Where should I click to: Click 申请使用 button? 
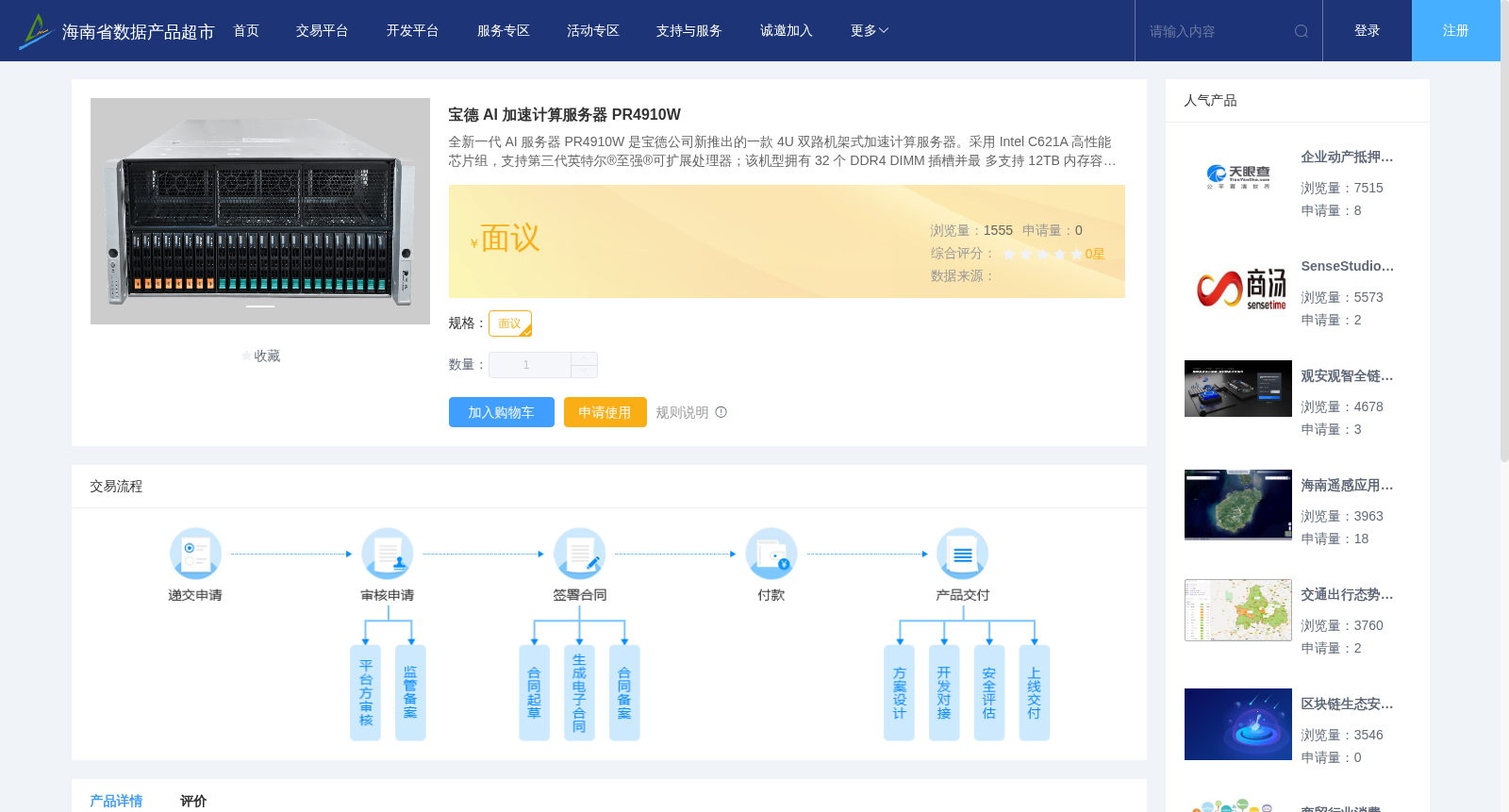(x=605, y=412)
